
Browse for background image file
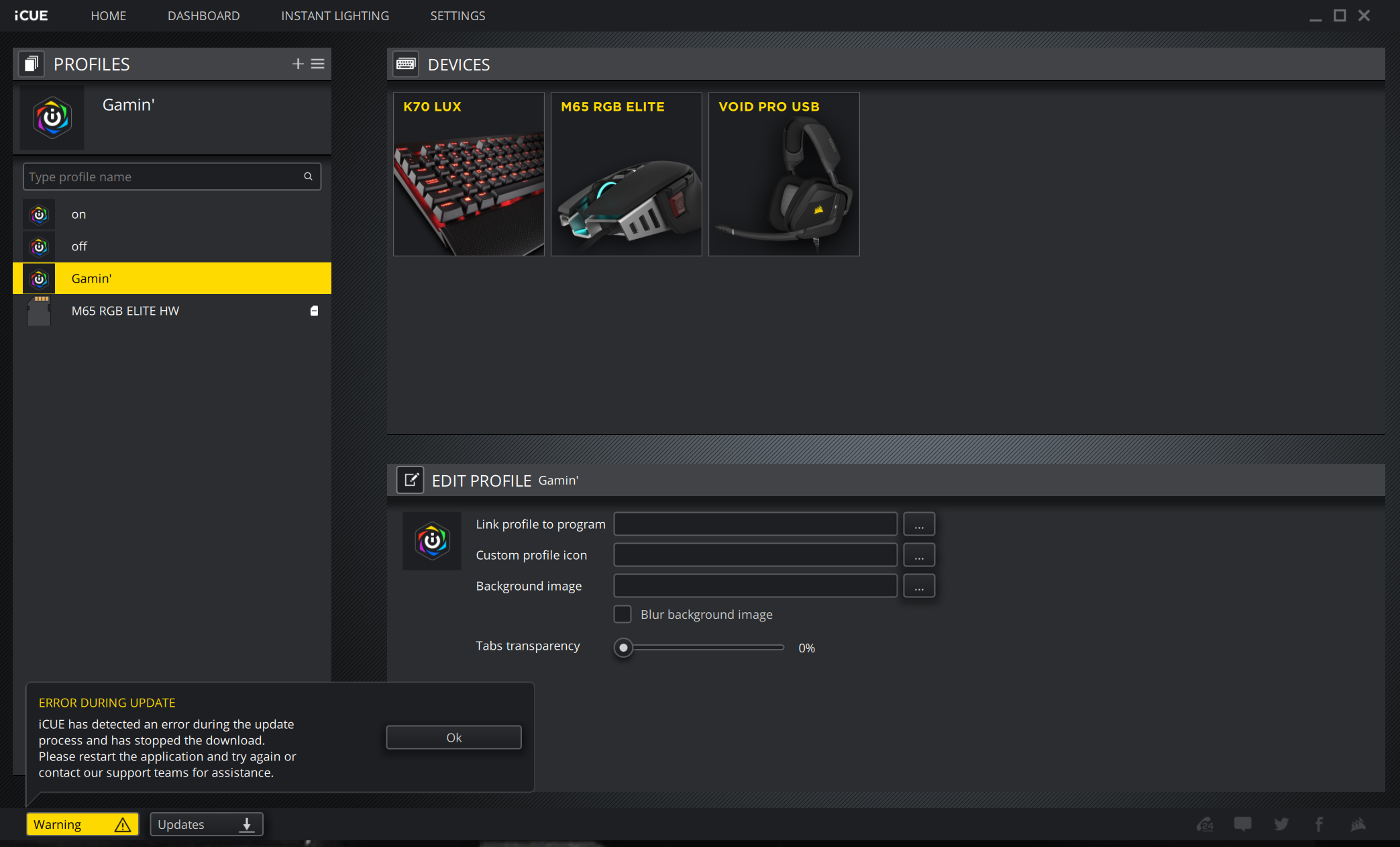click(919, 586)
